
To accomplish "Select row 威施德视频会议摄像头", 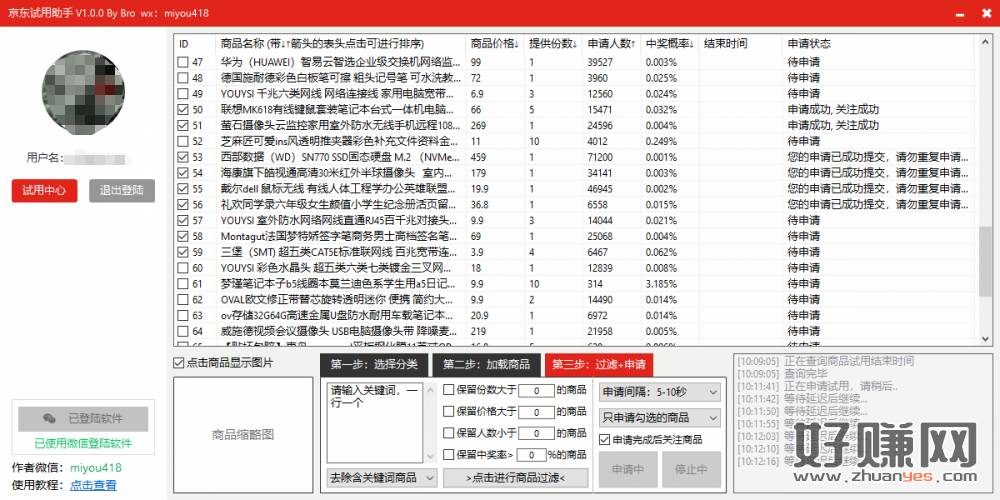I will click(x=574, y=331).
